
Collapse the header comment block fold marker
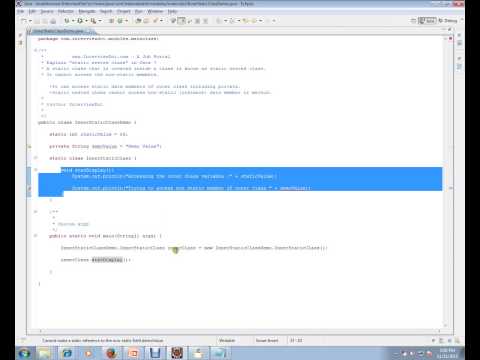(35, 50)
